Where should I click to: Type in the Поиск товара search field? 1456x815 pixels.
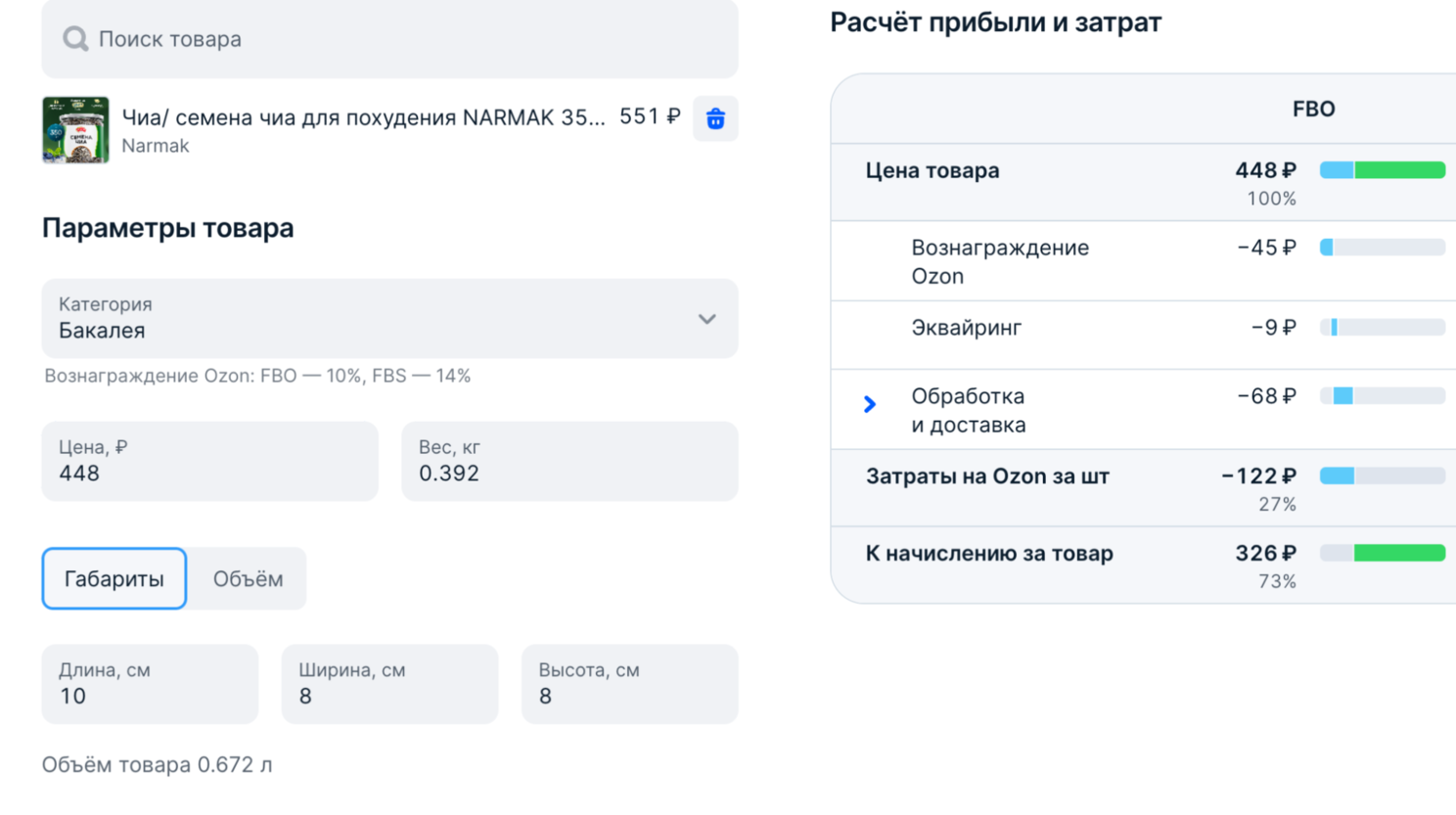coord(411,39)
